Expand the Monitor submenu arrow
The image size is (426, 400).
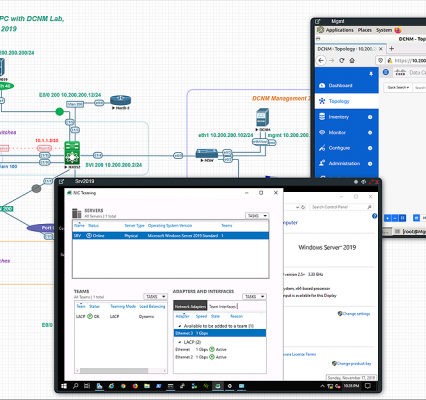point(370,133)
